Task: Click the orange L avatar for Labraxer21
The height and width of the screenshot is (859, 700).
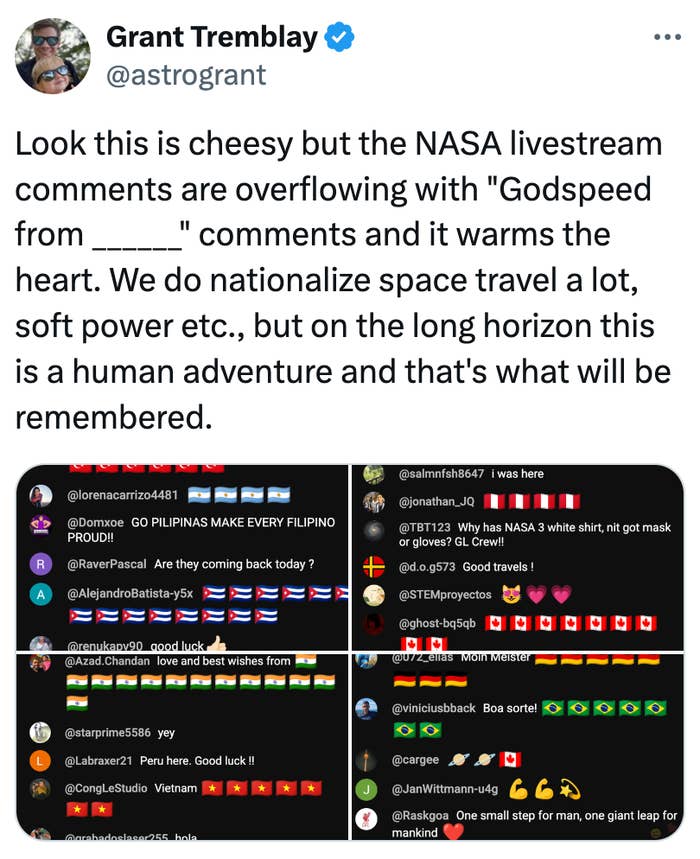Action: coord(41,761)
